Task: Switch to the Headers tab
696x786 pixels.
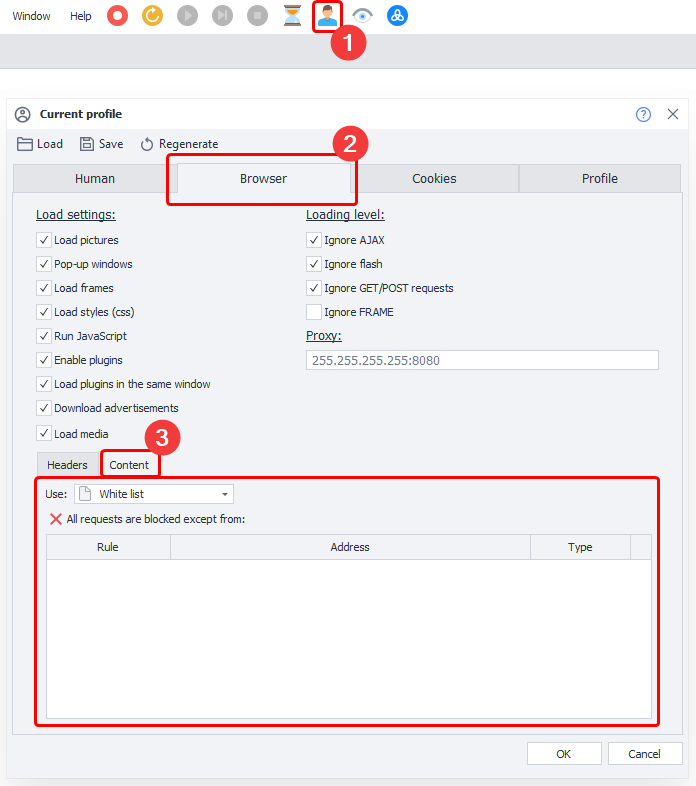Action: click(67, 465)
